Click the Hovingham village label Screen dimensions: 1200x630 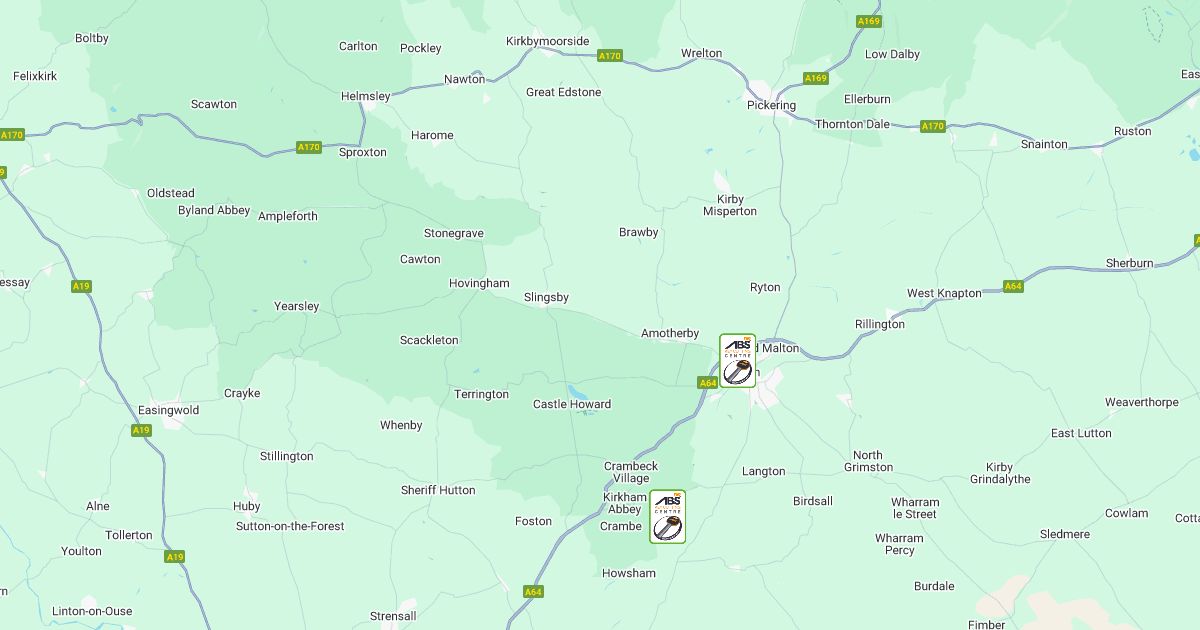click(479, 283)
